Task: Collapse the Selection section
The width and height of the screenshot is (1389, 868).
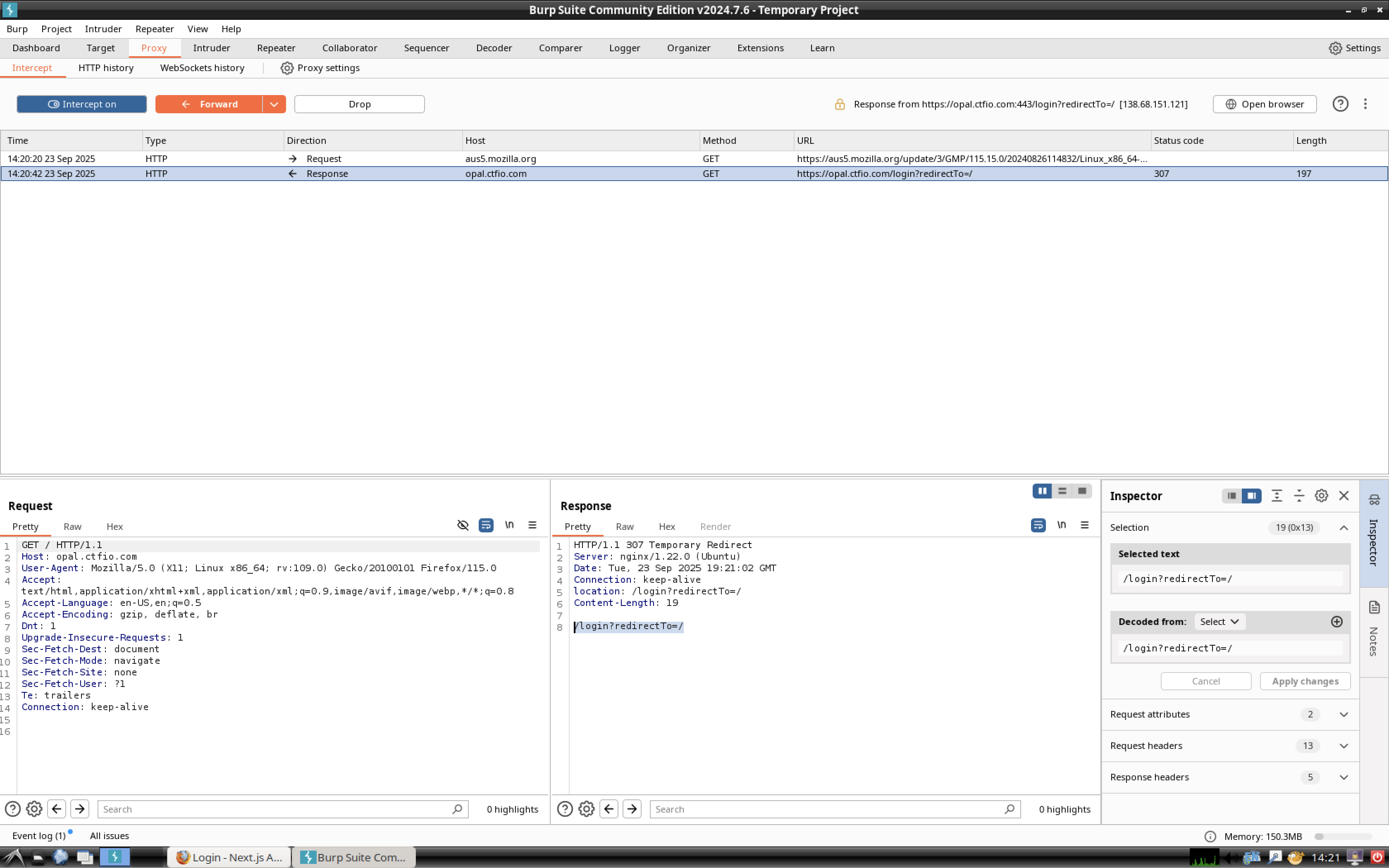Action: [1344, 527]
